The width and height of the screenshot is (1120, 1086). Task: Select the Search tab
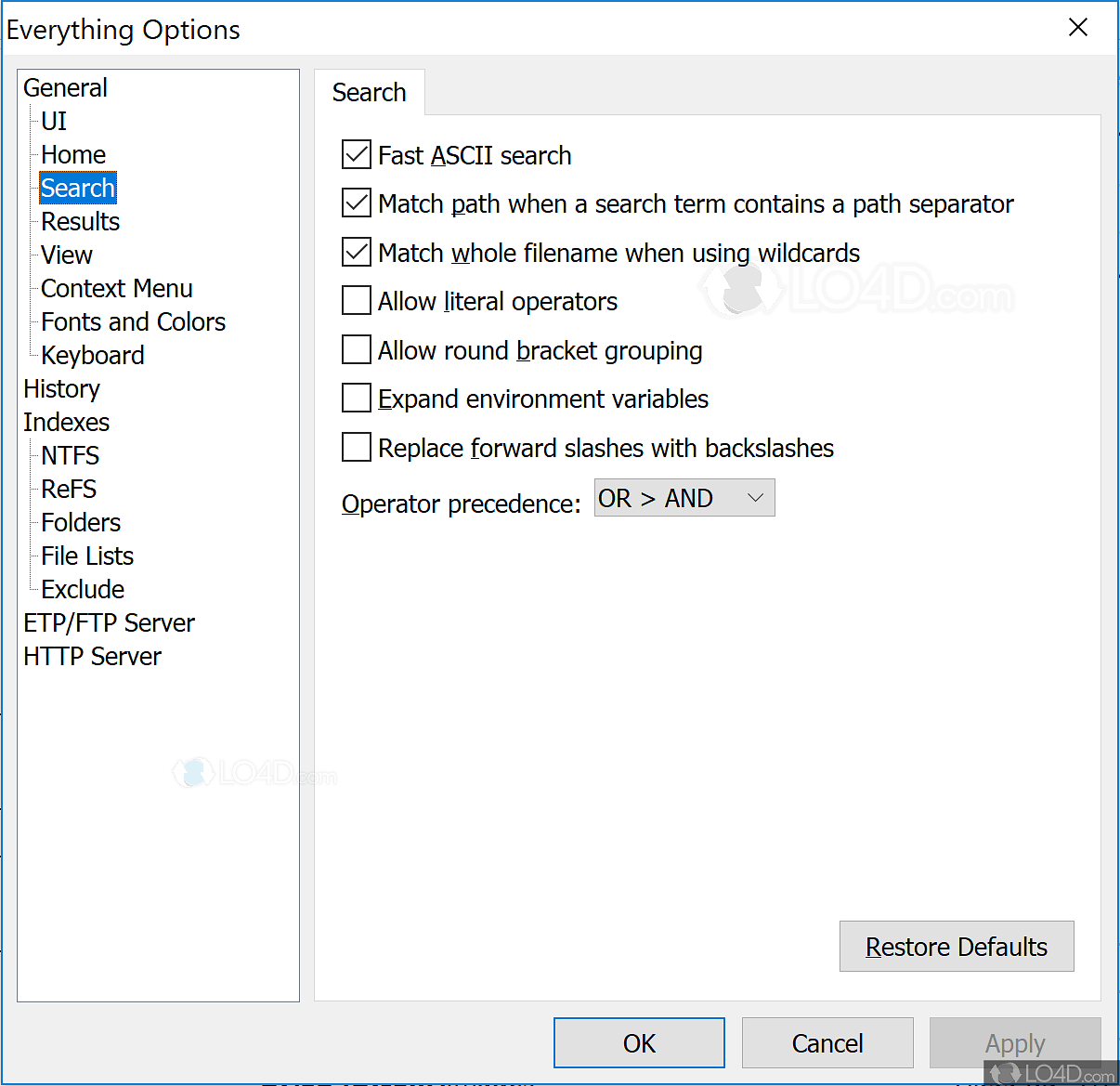coord(370,92)
